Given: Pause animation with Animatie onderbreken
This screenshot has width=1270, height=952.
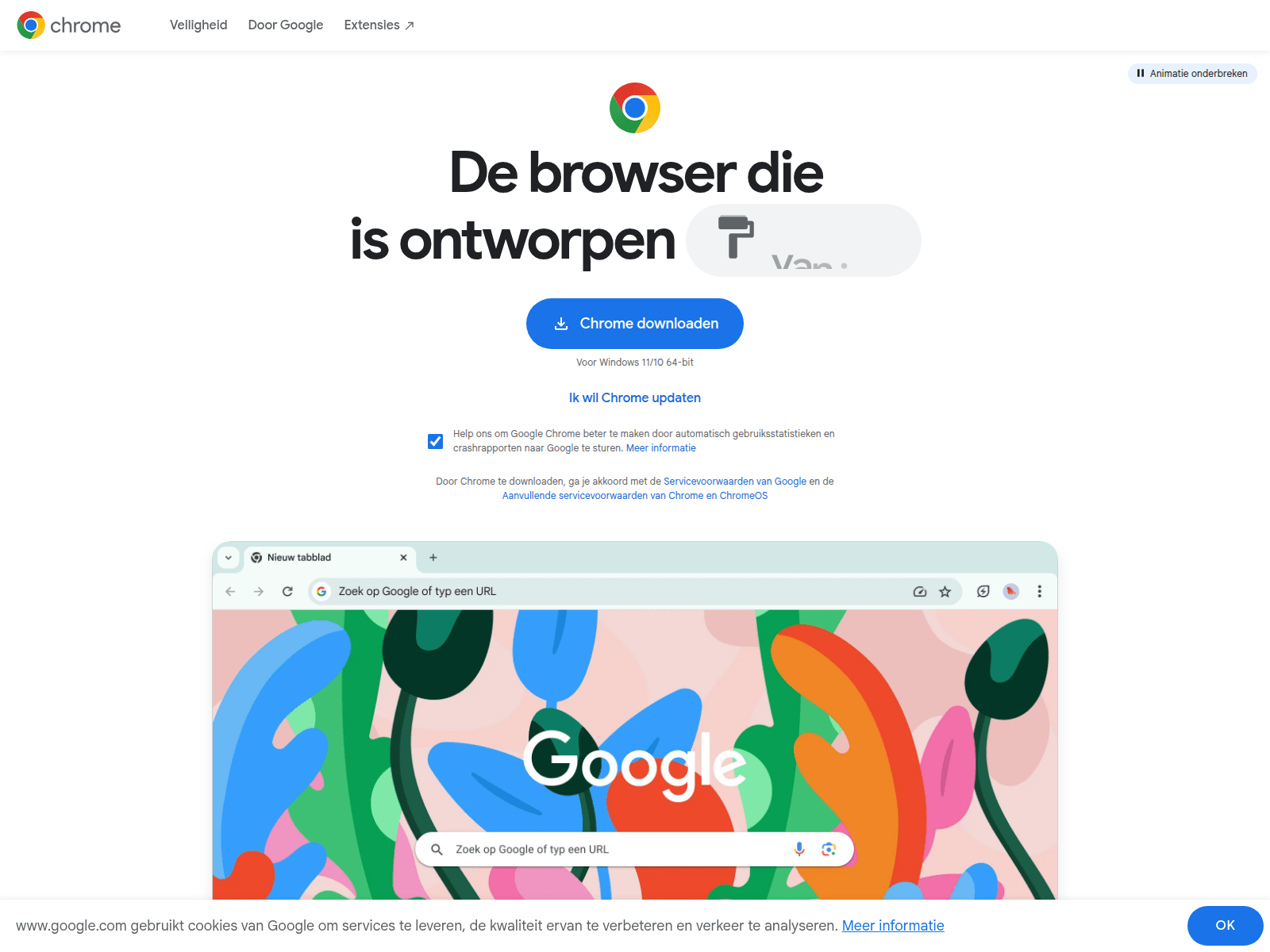Looking at the screenshot, I should [x=1192, y=73].
